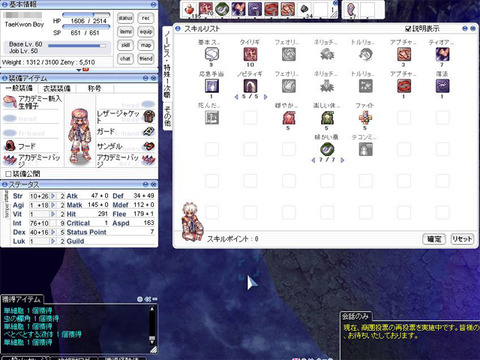
Task: Open the items window button
Action: [125, 32]
